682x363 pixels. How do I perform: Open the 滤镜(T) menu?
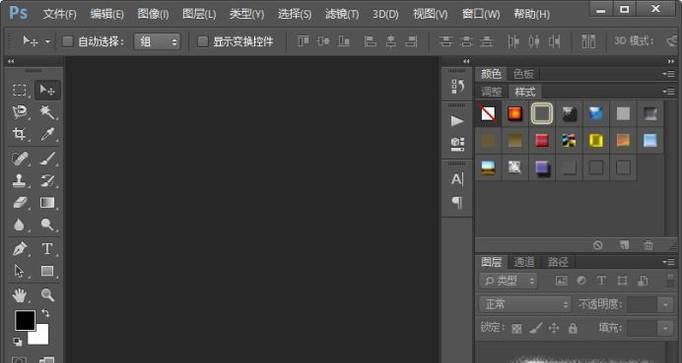pyautogui.click(x=342, y=14)
